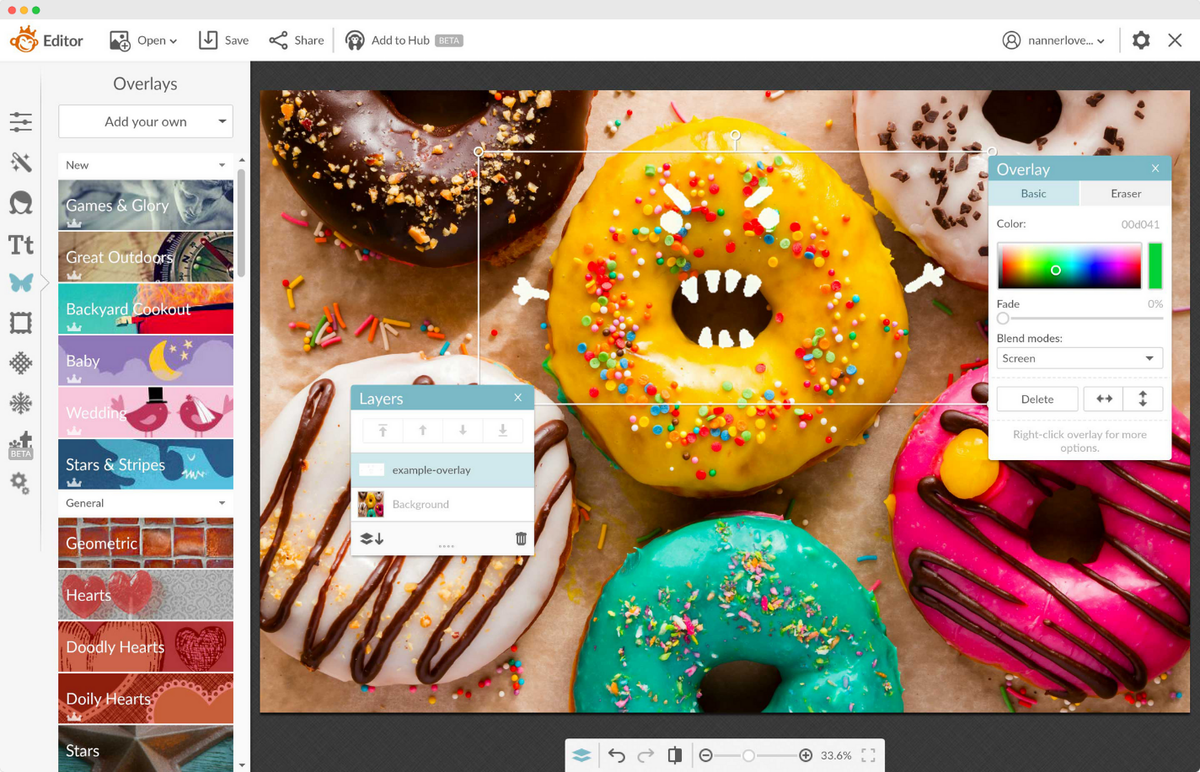Zoom out with minus icon
The height and width of the screenshot is (772, 1200).
tap(705, 756)
